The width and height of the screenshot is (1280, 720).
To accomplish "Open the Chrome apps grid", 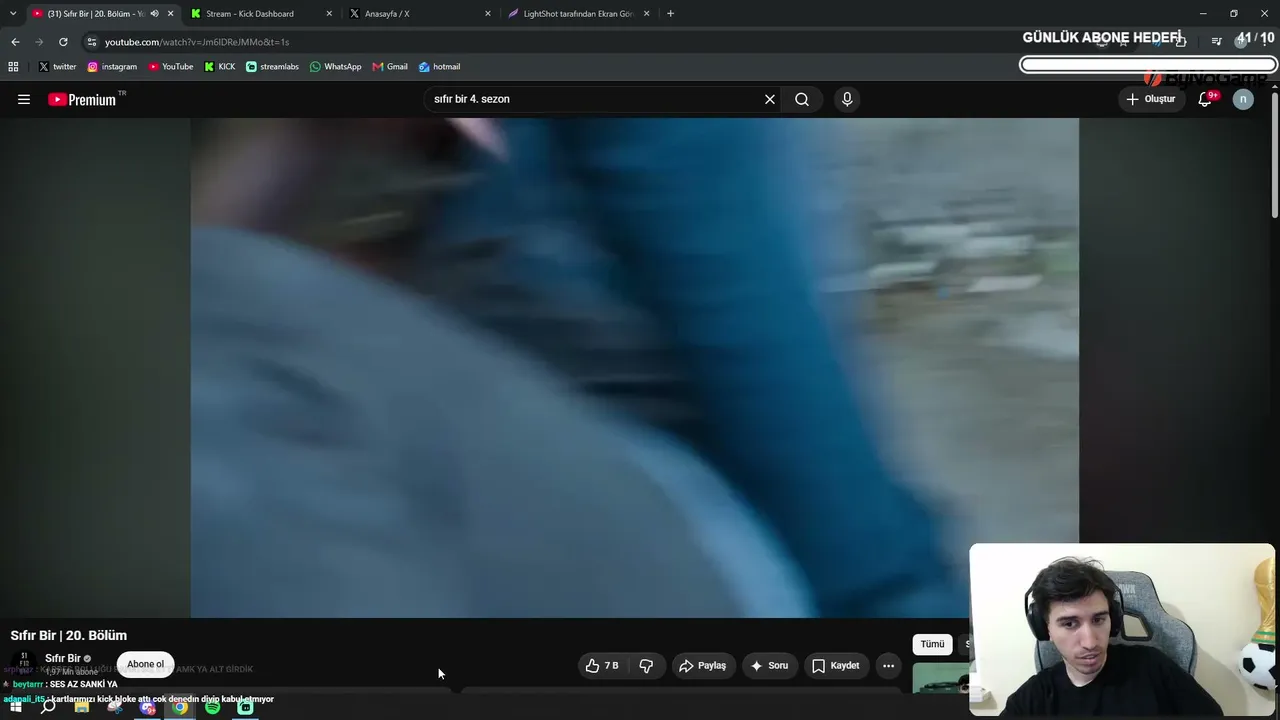I will (13, 67).
